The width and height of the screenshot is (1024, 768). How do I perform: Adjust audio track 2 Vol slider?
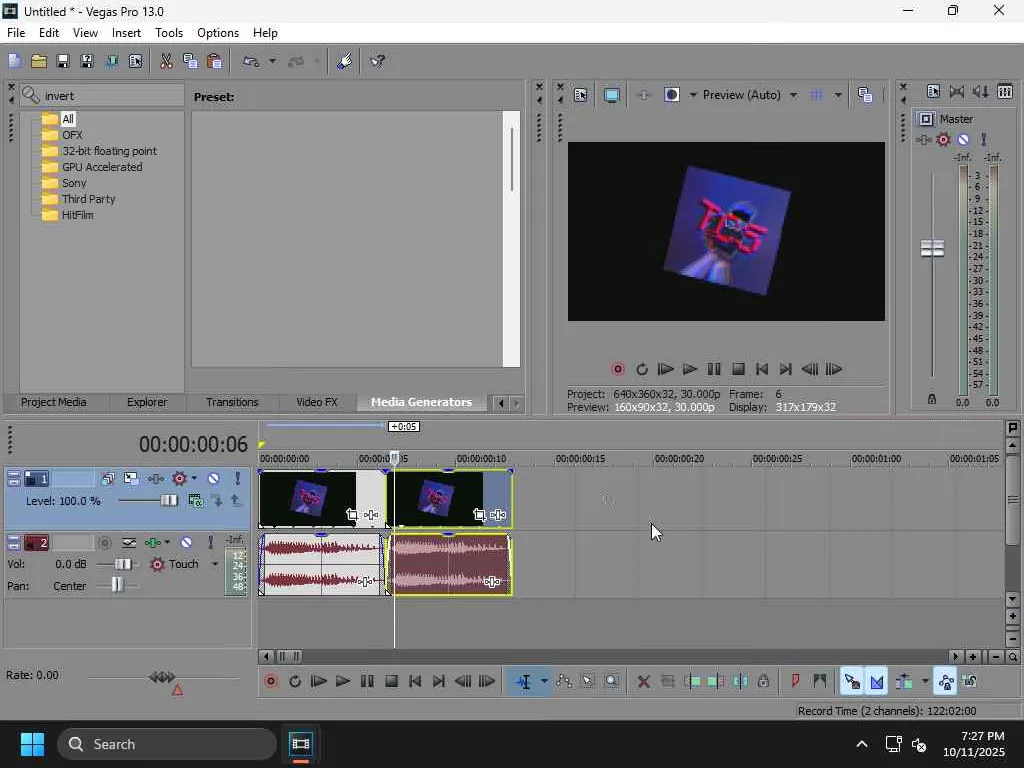122,564
